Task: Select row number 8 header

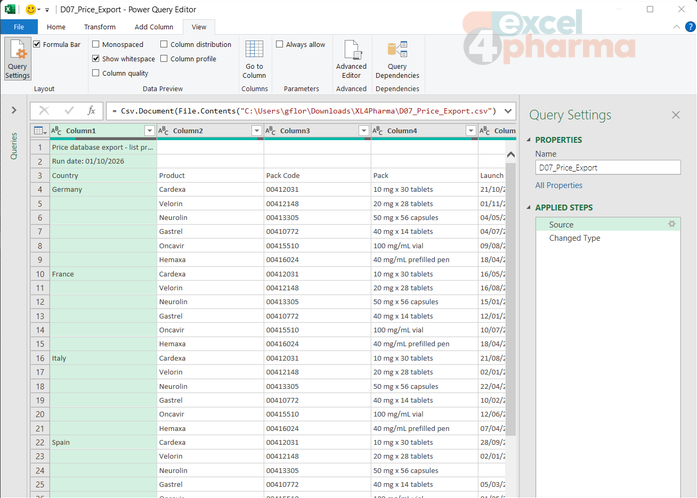Action: (40, 245)
